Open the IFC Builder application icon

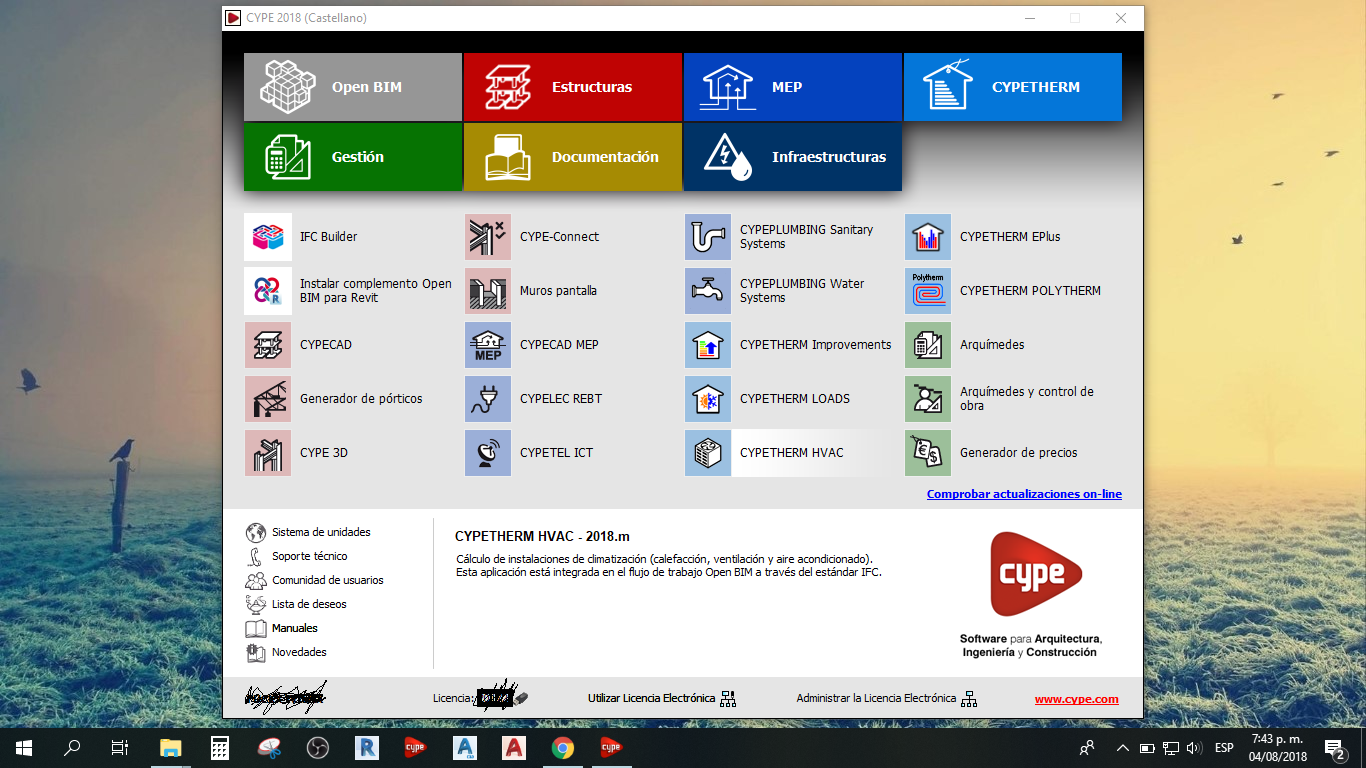pyautogui.click(x=268, y=237)
